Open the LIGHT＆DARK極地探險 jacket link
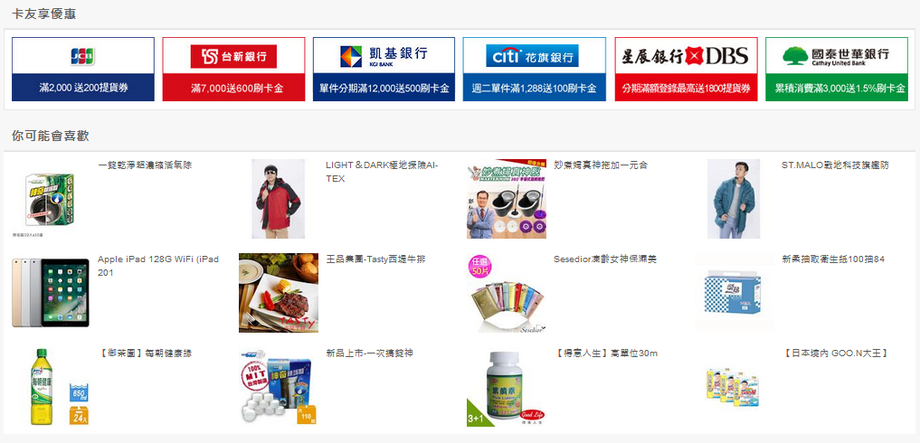This screenshot has width=920, height=443. tap(382, 172)
